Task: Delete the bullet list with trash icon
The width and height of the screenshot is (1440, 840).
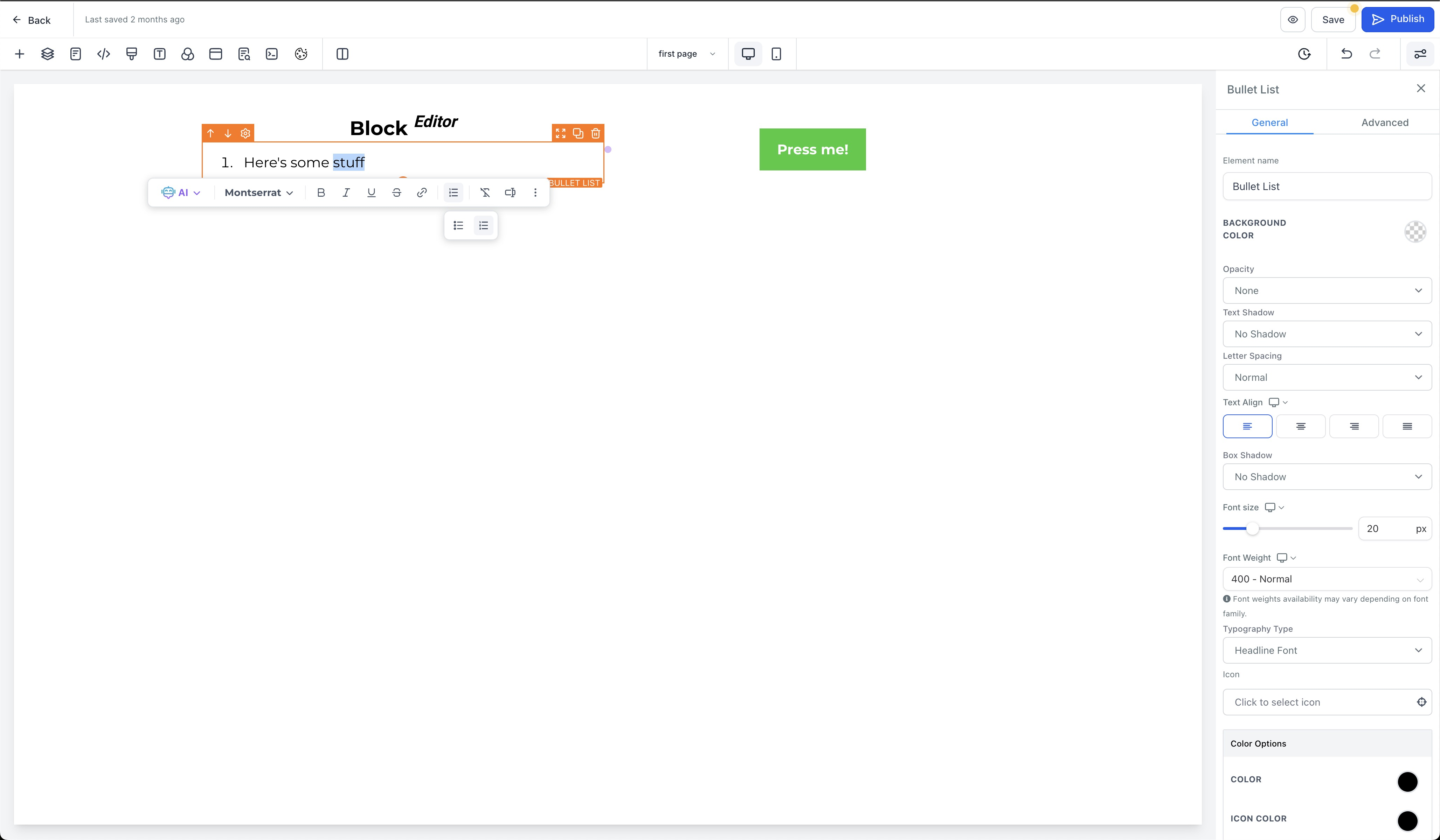Action: click(x=595, y=133)
